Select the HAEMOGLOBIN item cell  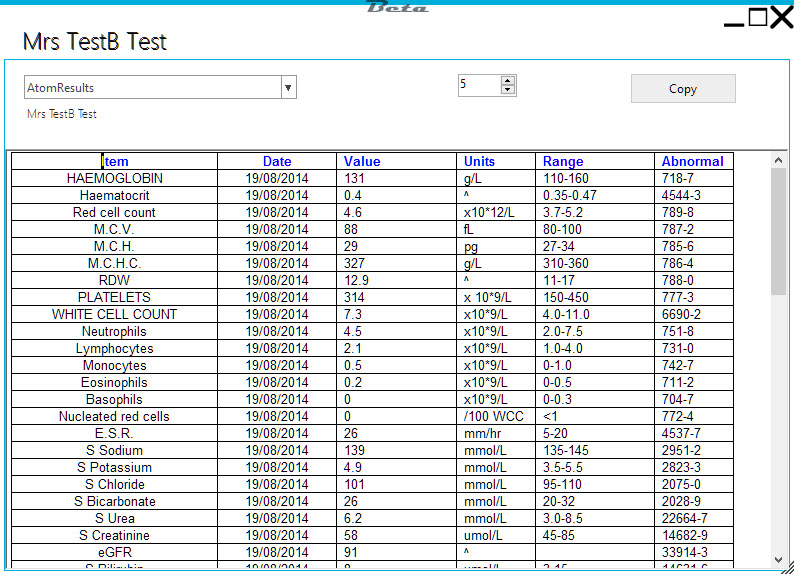coord(114,178)
